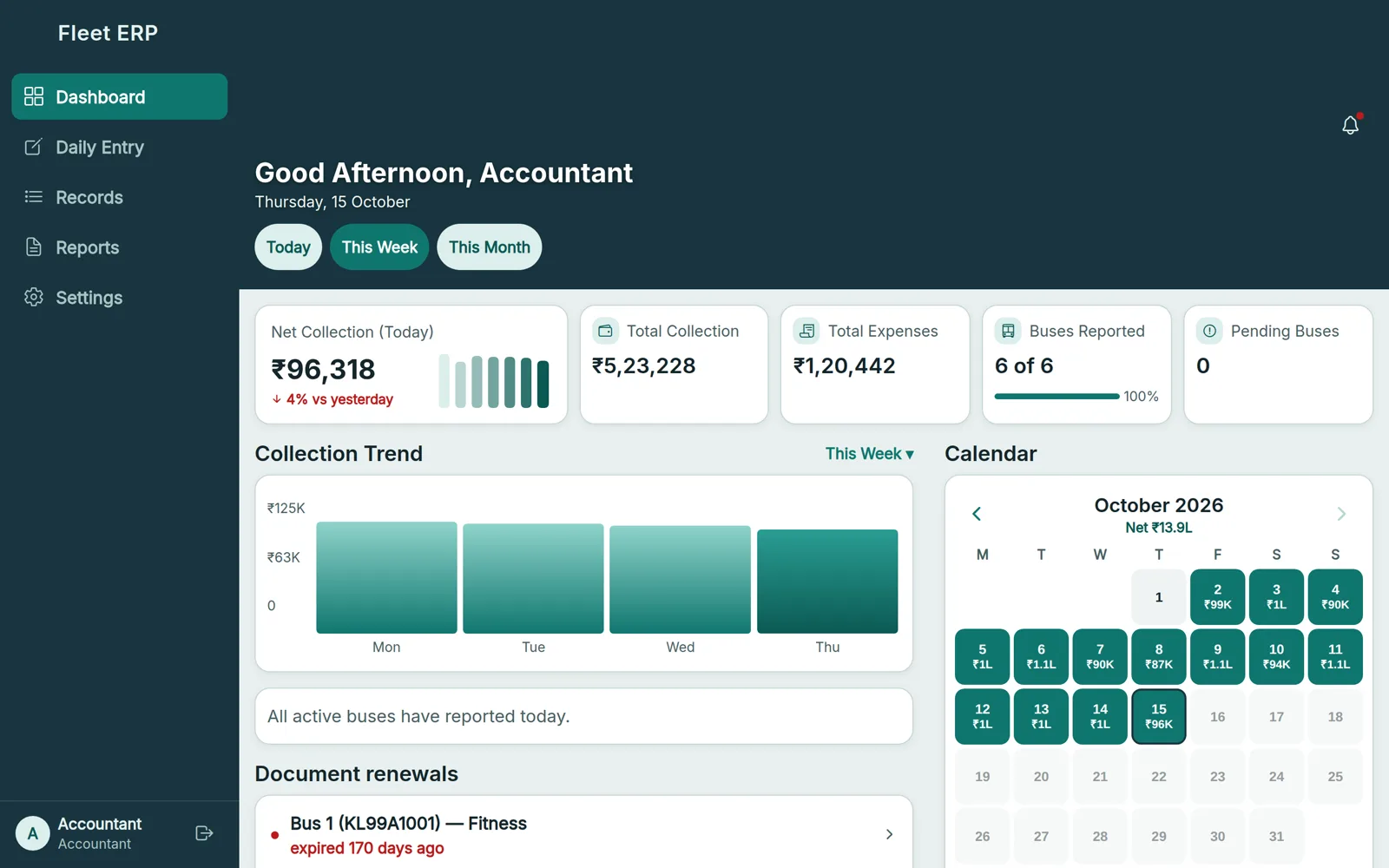Click the Buses Reported bus icon
Viewport: 1389px width, 868px height.
point(1008,331)
